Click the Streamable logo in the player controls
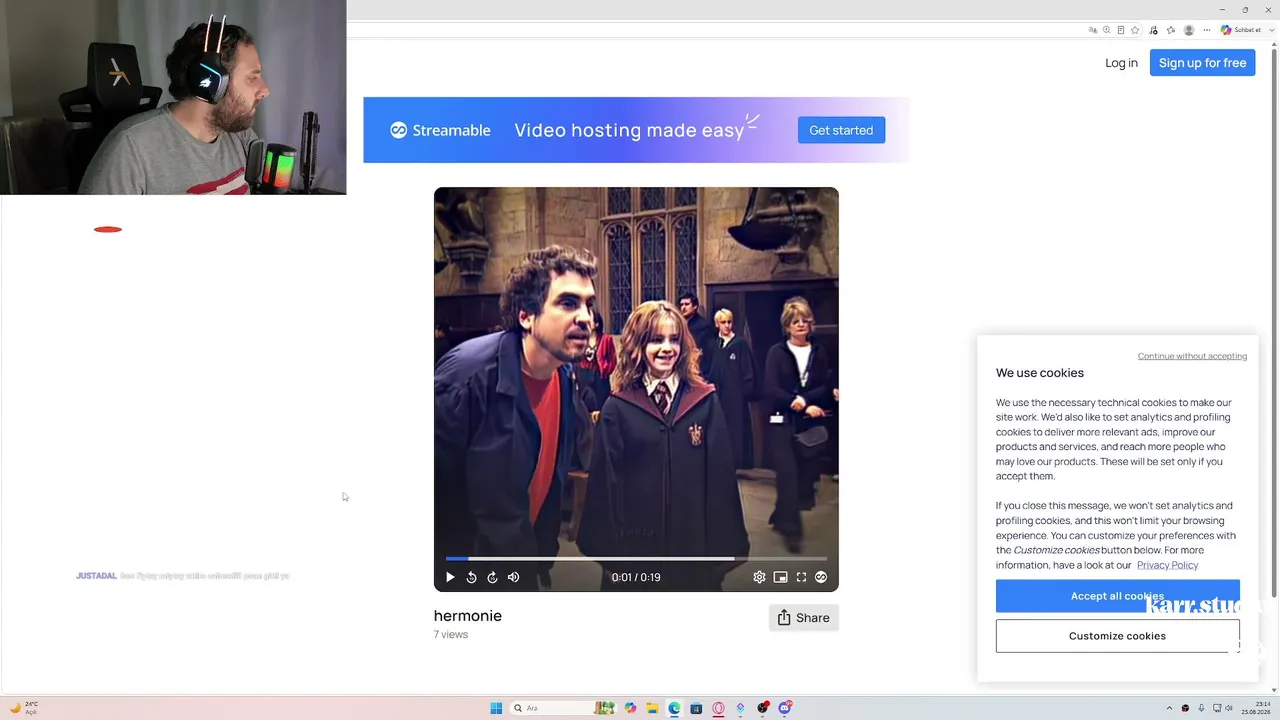The height and width of the screenshot is (720, 1280). pyautogui.click(x=821, y=577)
